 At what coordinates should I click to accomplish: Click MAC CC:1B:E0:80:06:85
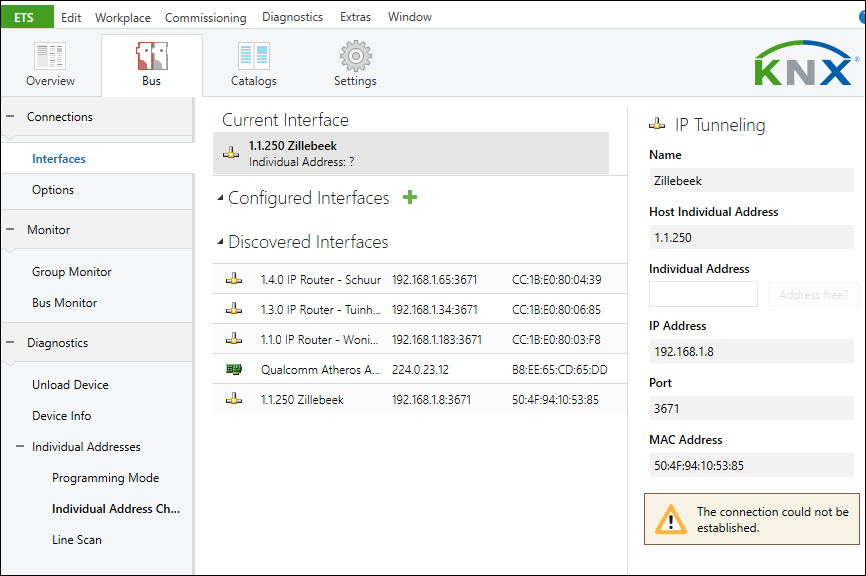pyautogui.click(x=556, y=310)
